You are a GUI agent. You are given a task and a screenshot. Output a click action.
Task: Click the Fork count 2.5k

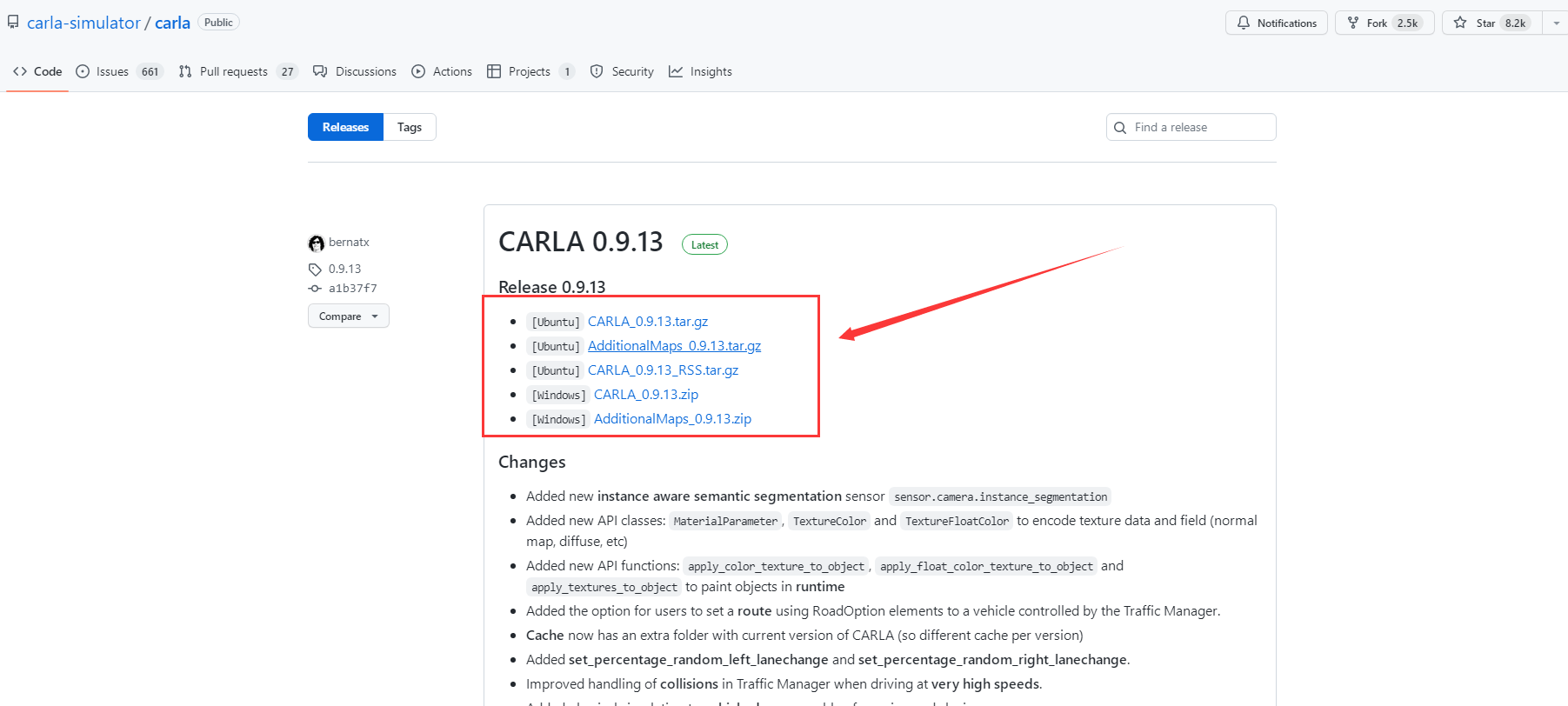pyautogui.click(x=1407, y=23)
